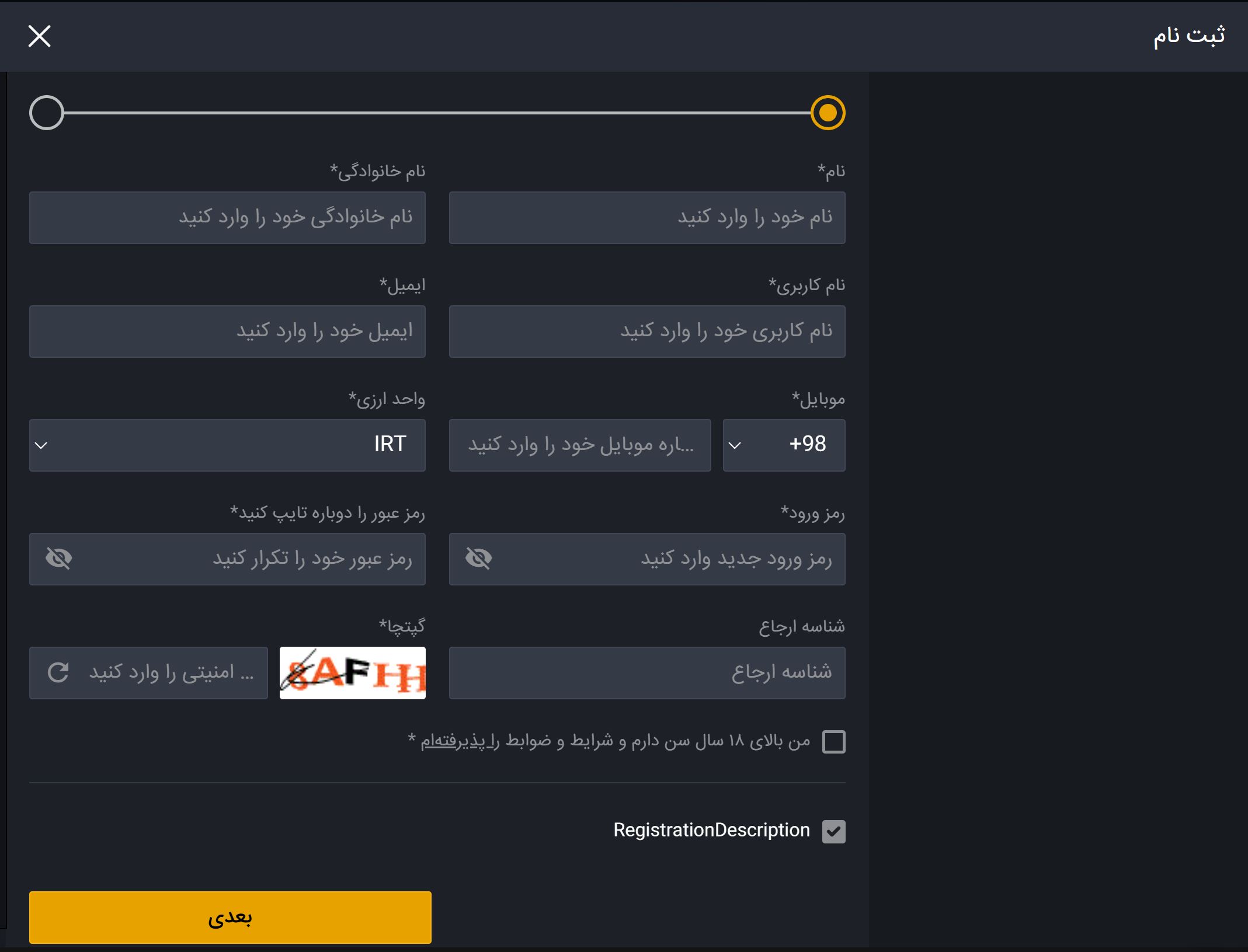Click the captcha image

pos(352,672)
